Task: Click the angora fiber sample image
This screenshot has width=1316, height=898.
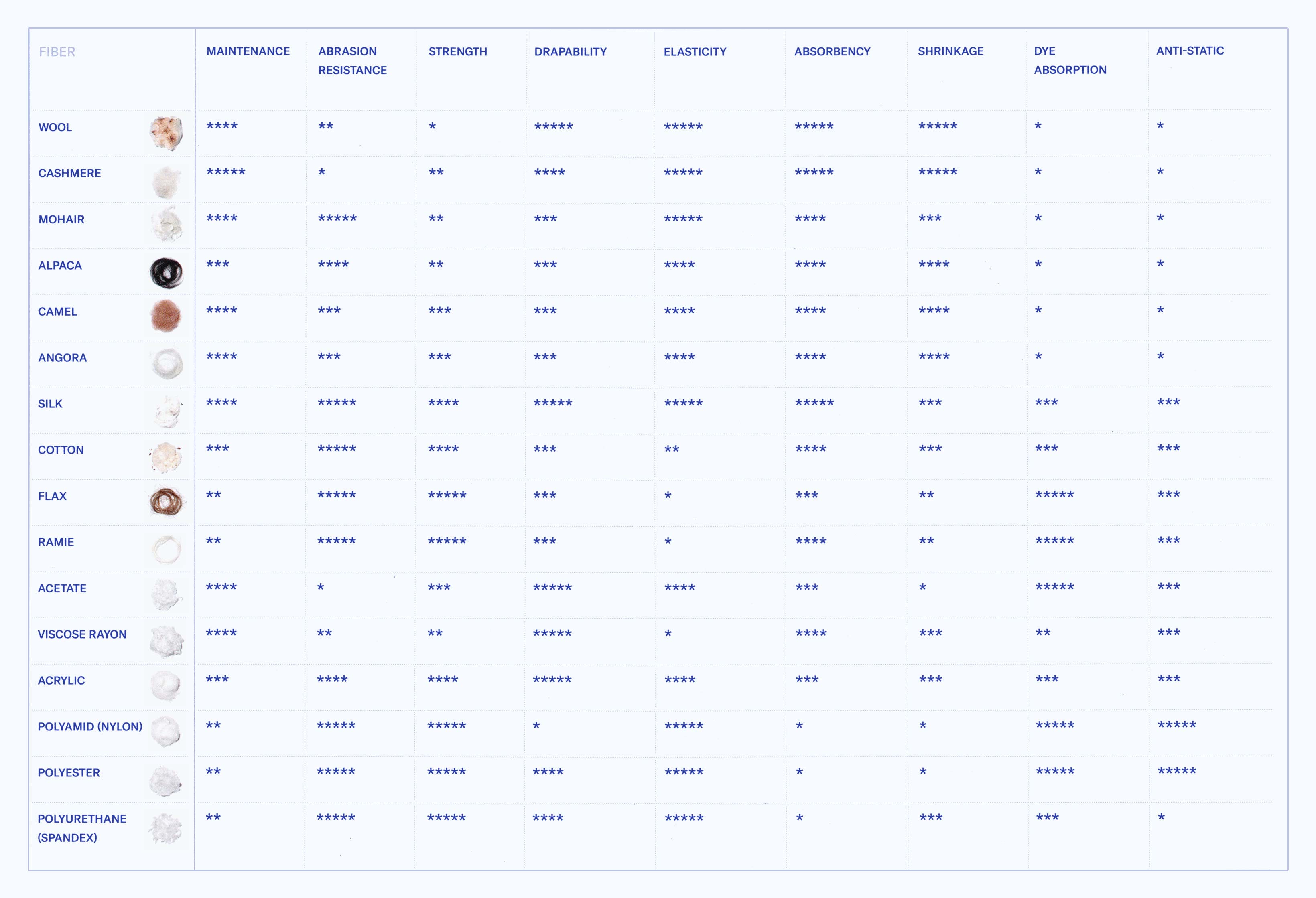Action: tap(167, 363)
